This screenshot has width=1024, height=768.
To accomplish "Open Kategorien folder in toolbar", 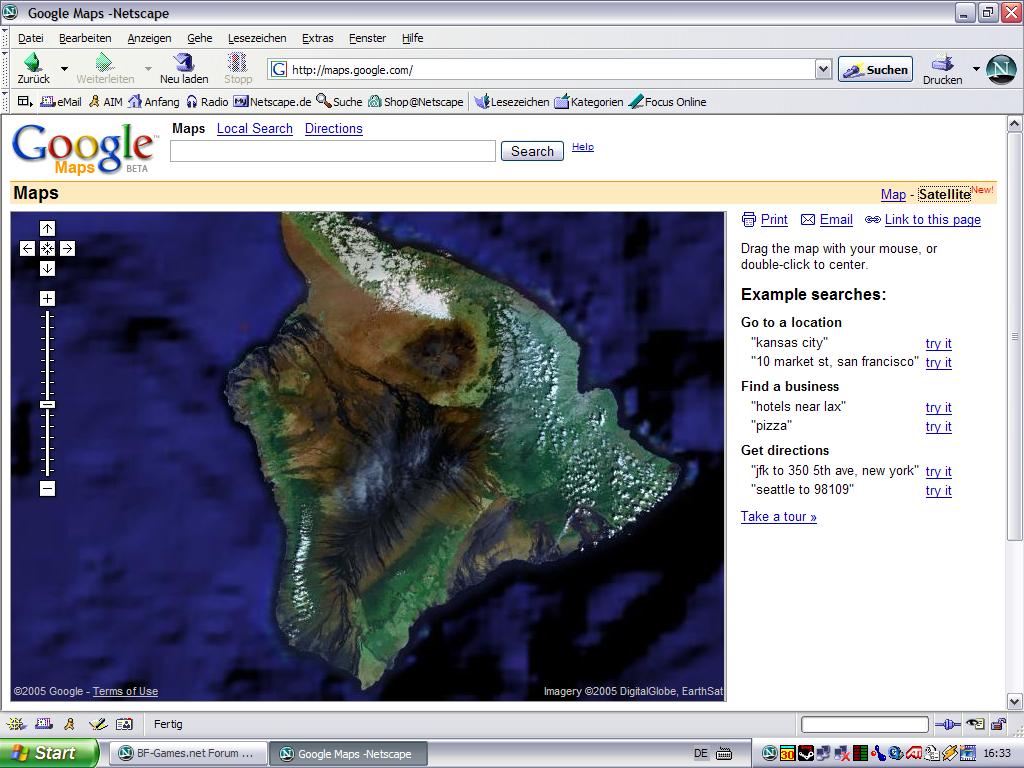I will 588,102.
